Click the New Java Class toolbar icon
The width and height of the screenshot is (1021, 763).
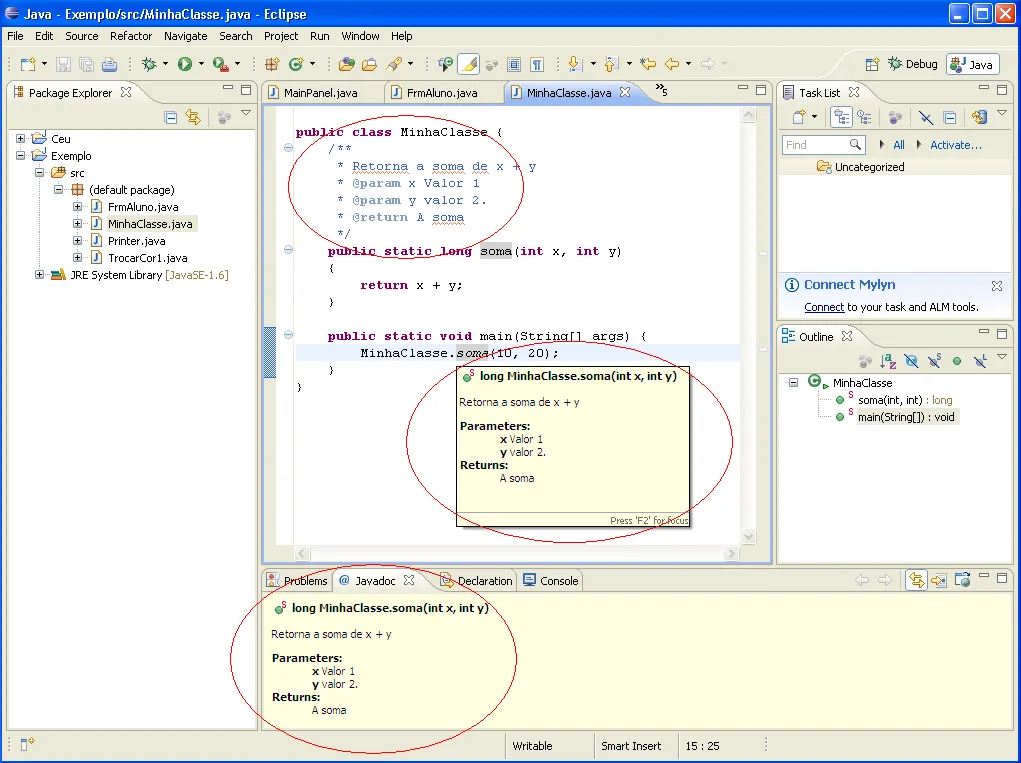pos(295,64)
